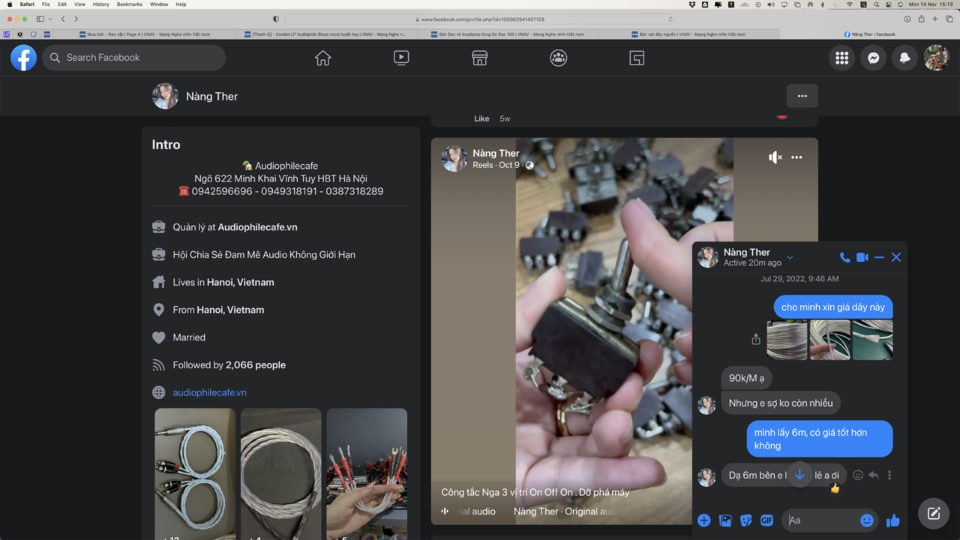Open the Facebook Home icon
The height and width of the screenshot is (540, 960).
coord(323,58)
